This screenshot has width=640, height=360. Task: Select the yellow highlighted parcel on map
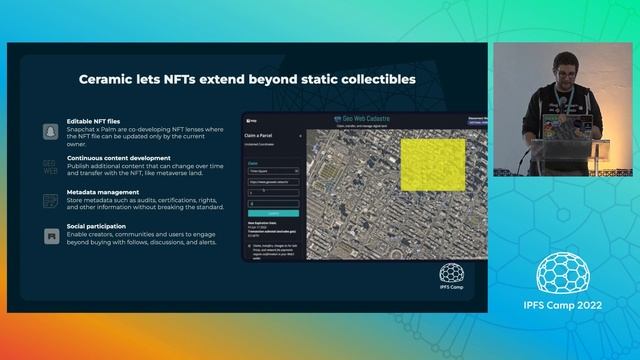(433, 165)
